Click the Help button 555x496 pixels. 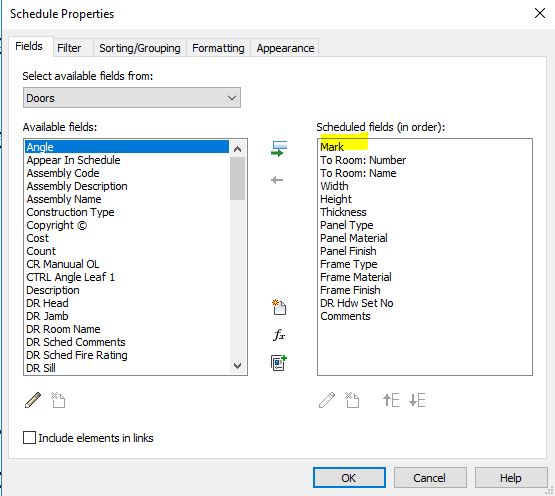511,478
